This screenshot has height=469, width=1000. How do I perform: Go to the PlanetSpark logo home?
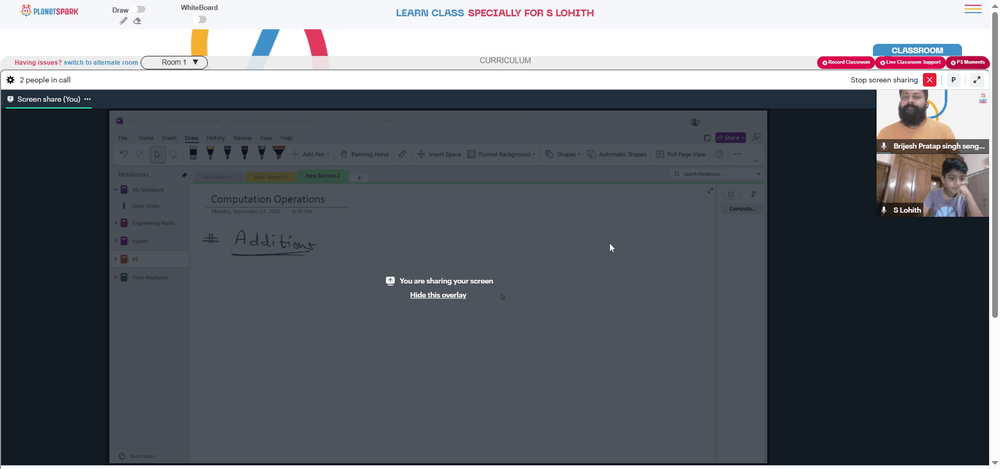[49, 11]
